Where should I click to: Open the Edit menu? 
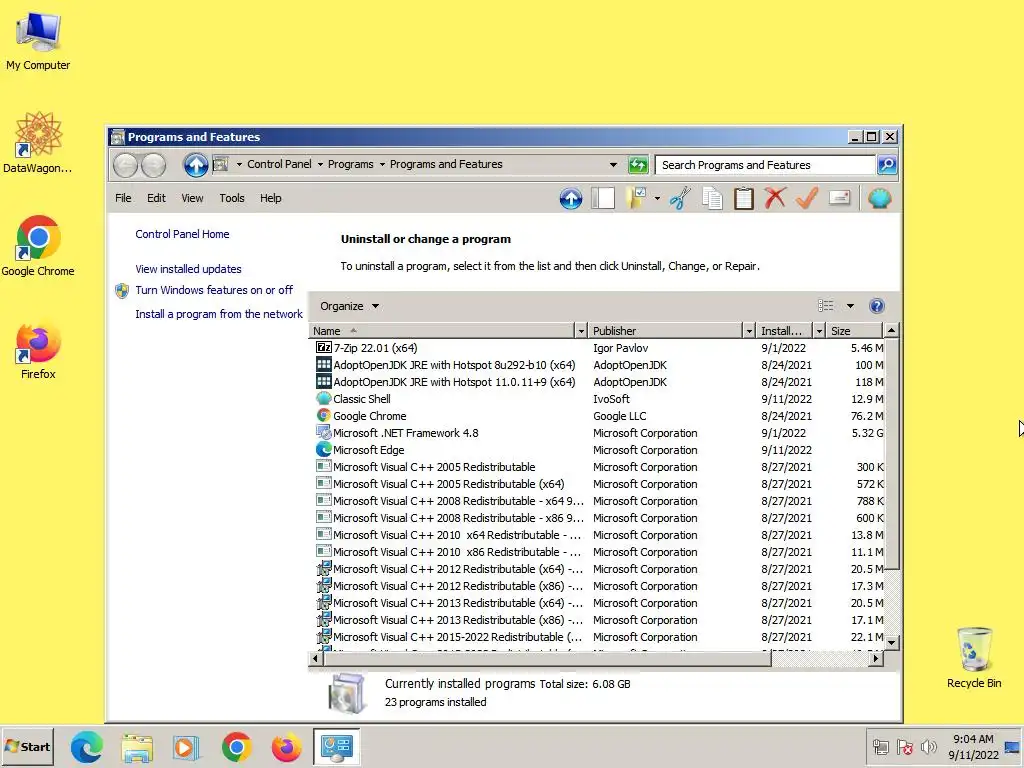(x=156, y=198)
